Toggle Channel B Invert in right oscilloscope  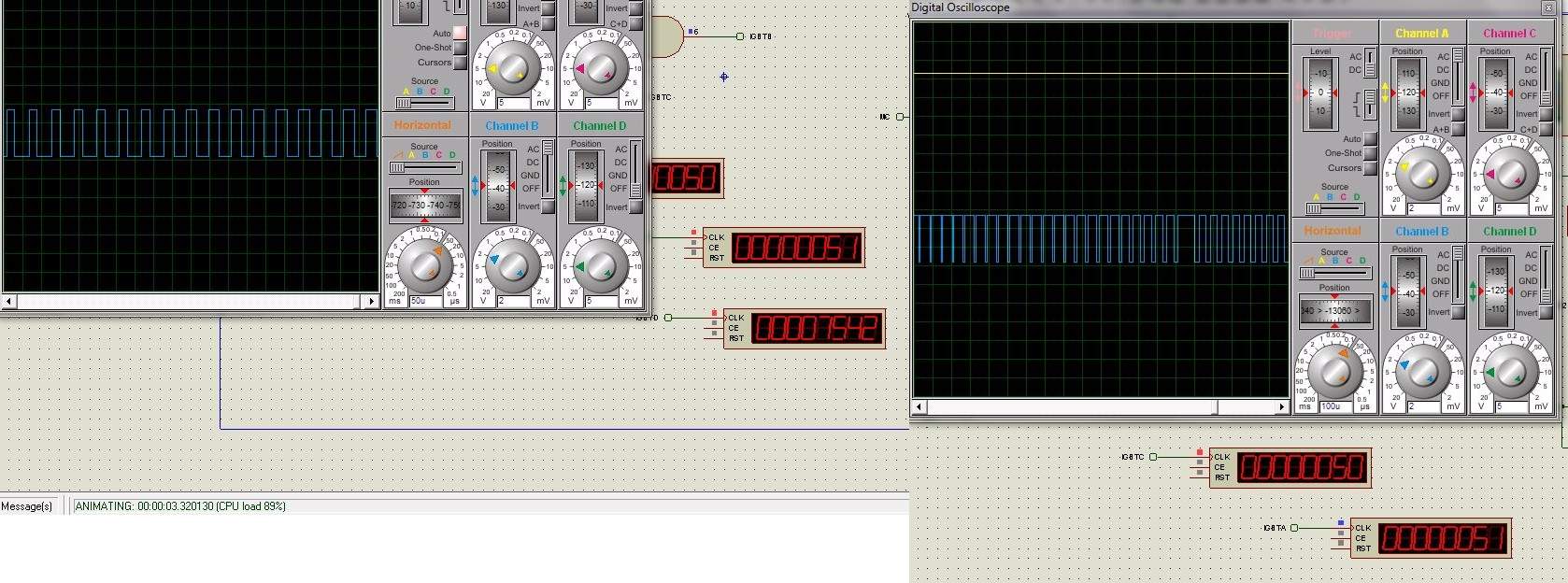click(x=1458, y=312)
